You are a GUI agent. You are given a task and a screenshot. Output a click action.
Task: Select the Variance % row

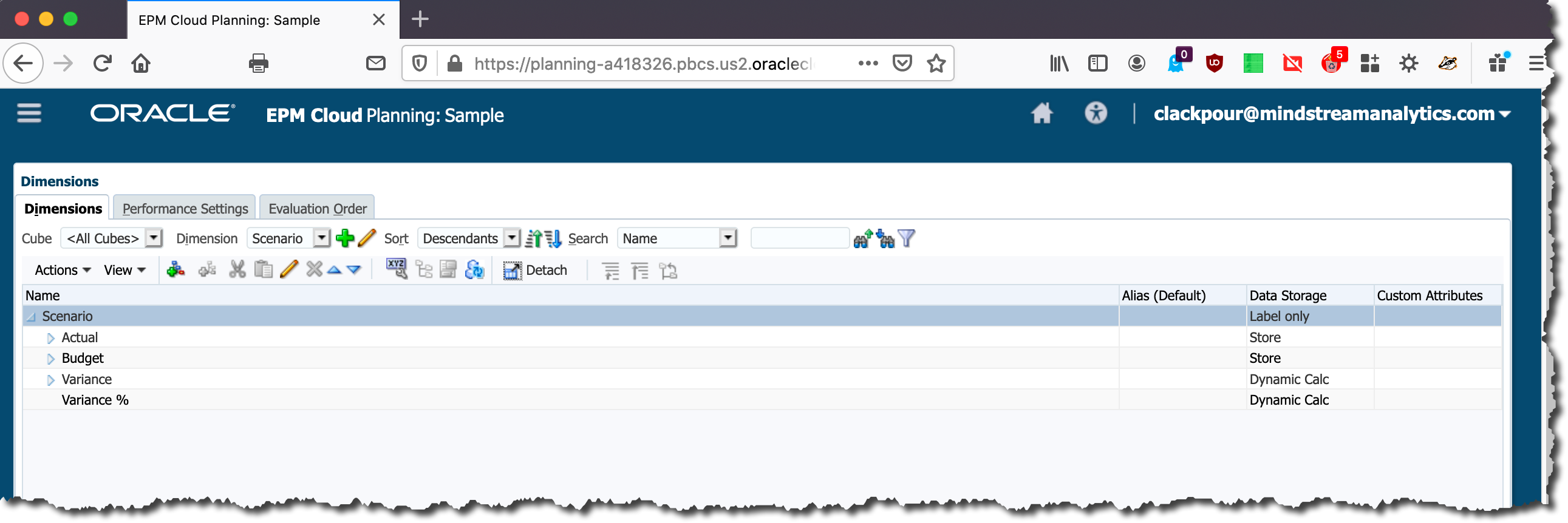[762, 400]
